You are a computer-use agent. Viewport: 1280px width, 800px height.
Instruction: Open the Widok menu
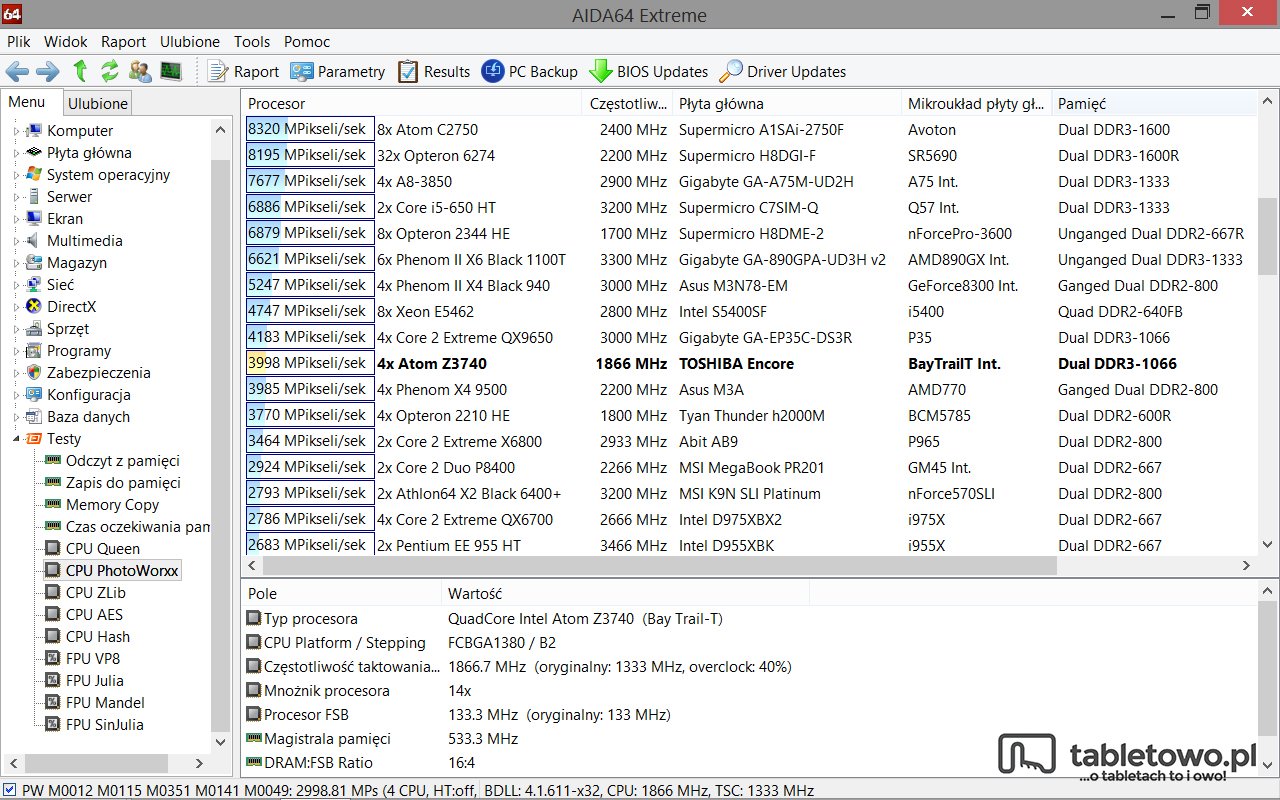[x=66, y=41]
